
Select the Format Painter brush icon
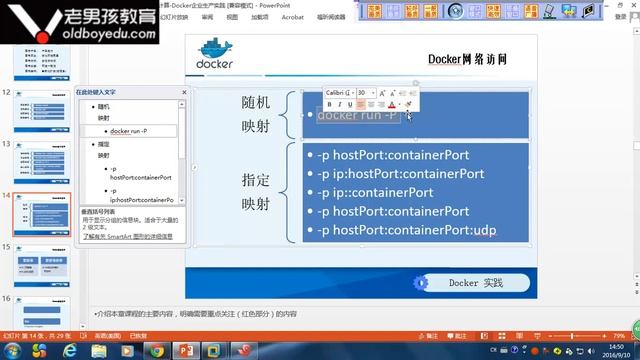[x=408, y=104]
